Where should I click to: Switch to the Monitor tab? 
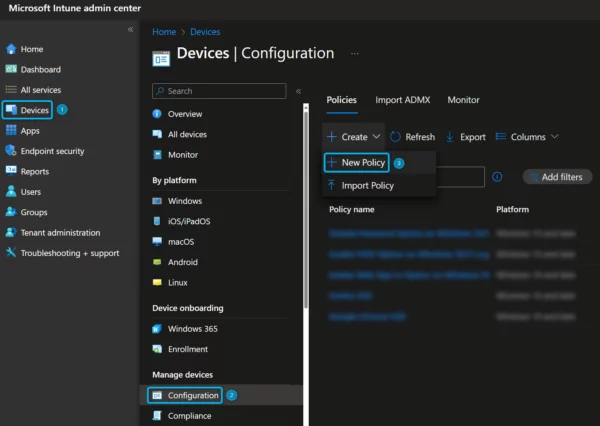463,100
